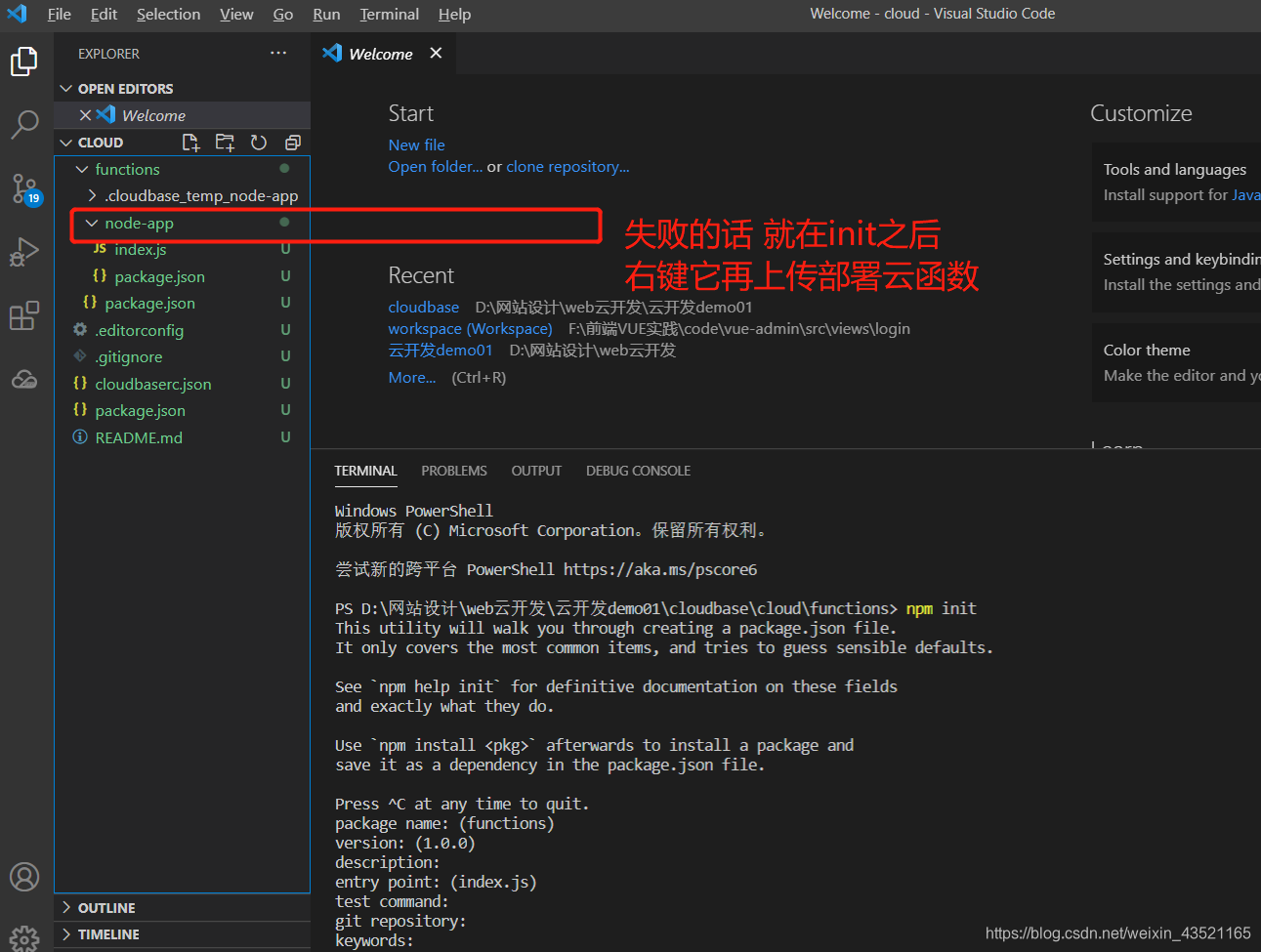The height and width of the screenshot is (952, 1261).
Task: Open the Accounts menu icon
Action: tap(24, 876)
